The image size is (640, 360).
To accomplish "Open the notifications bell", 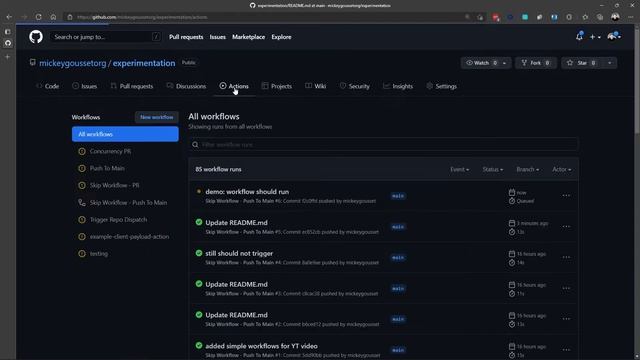I will [579, 37].
